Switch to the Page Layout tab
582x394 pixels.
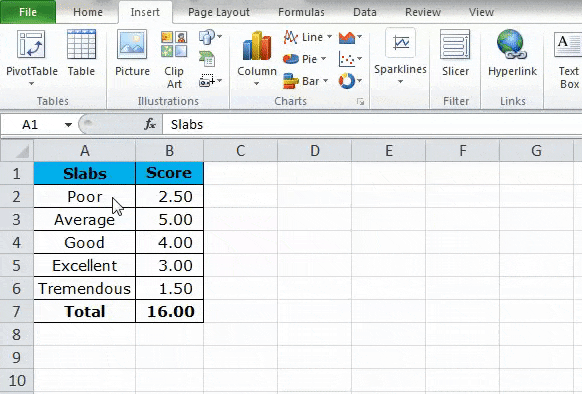click(219, 12)
